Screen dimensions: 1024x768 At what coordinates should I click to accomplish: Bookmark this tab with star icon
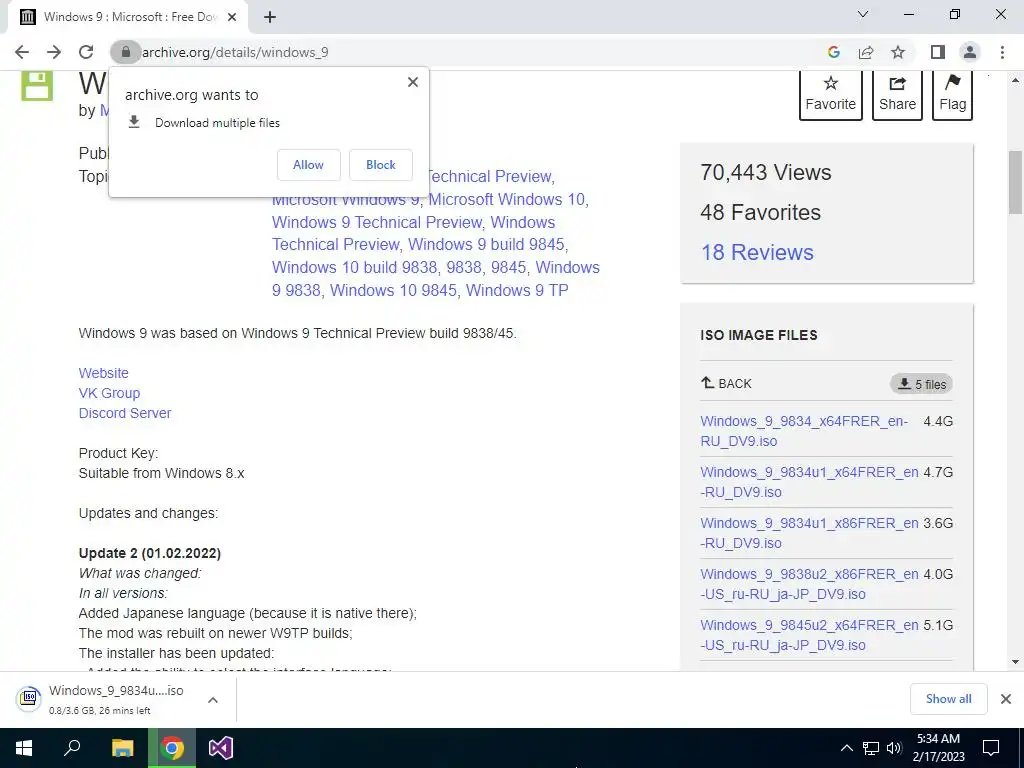[898, 52]
